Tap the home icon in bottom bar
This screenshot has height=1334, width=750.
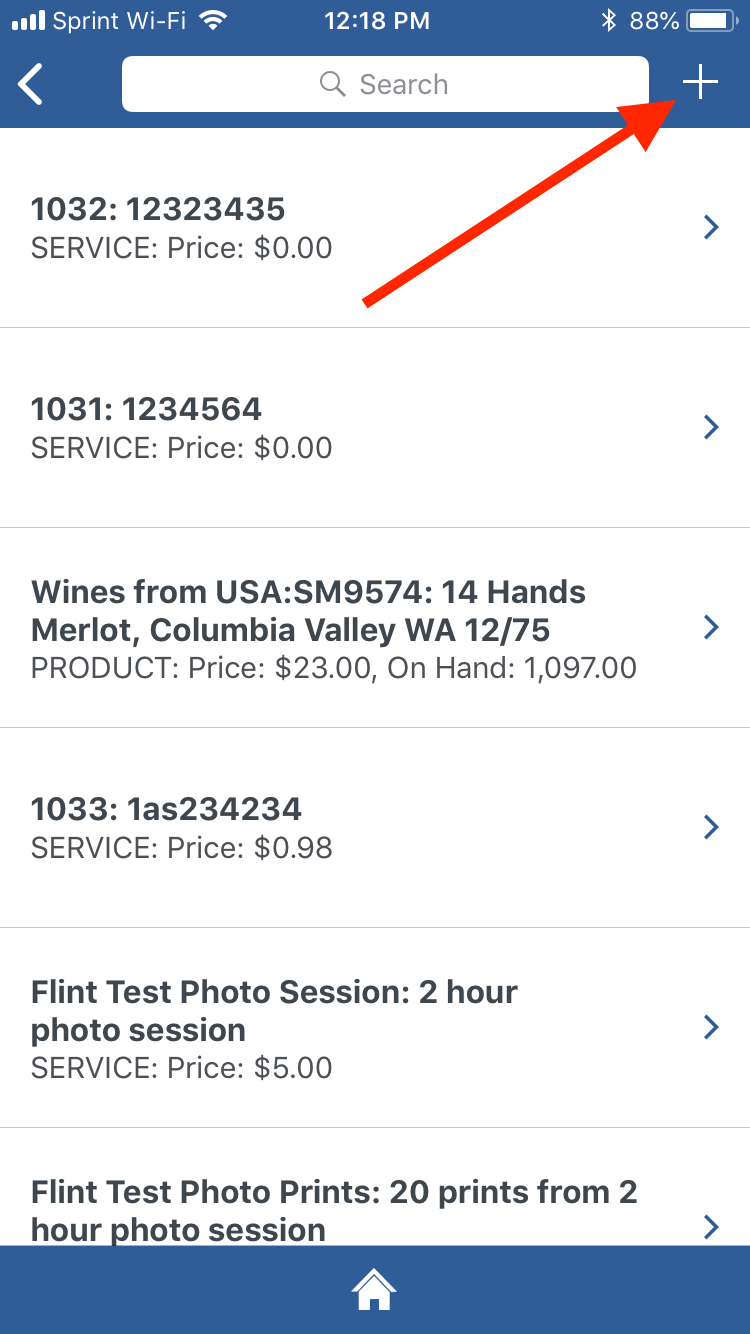click(x=374, y=1290)
